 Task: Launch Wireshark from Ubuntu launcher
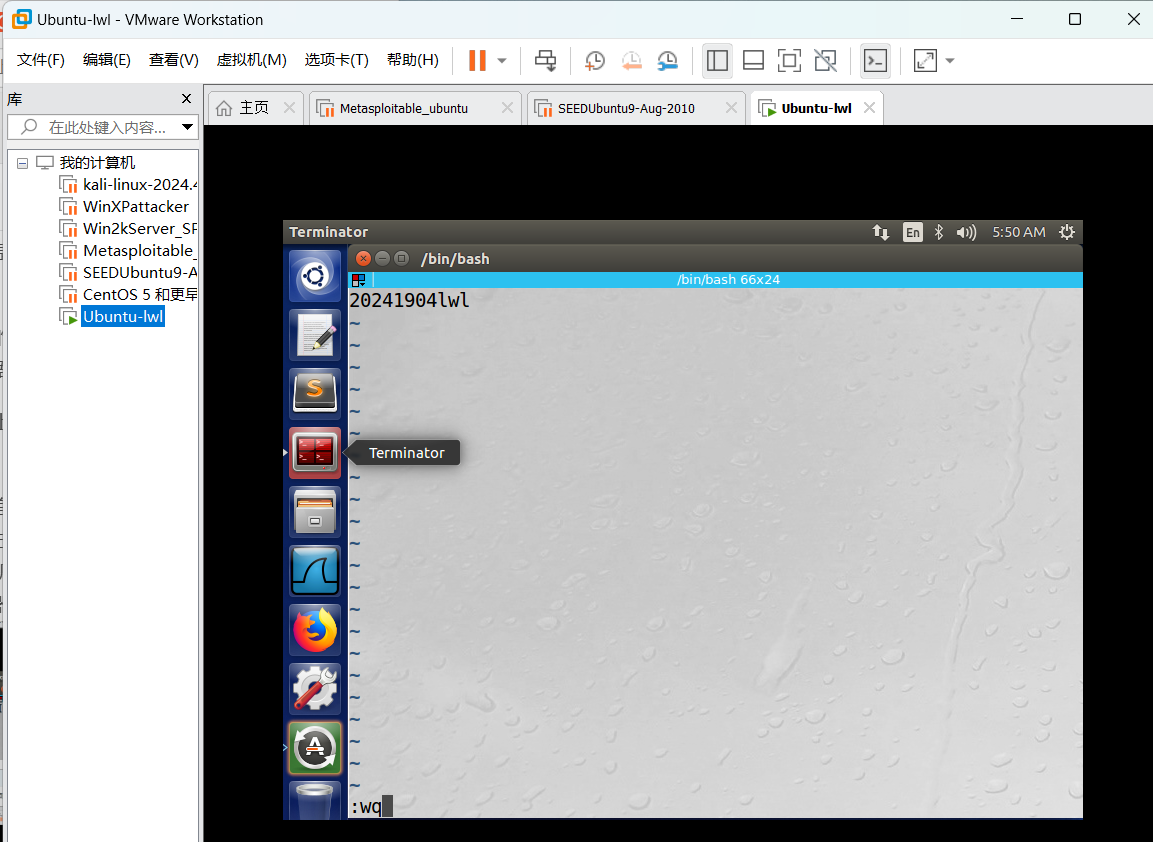315,571
